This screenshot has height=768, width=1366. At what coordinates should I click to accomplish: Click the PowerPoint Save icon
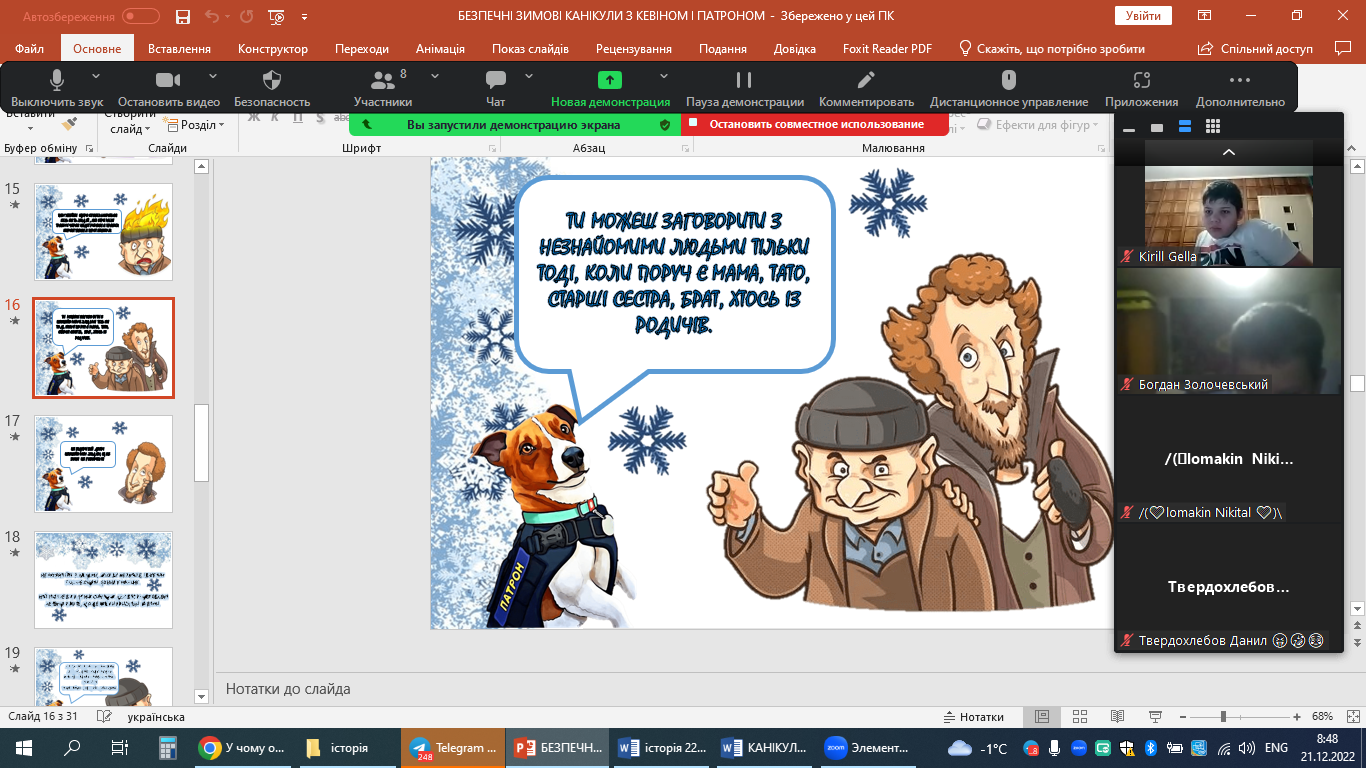[183, 17]
